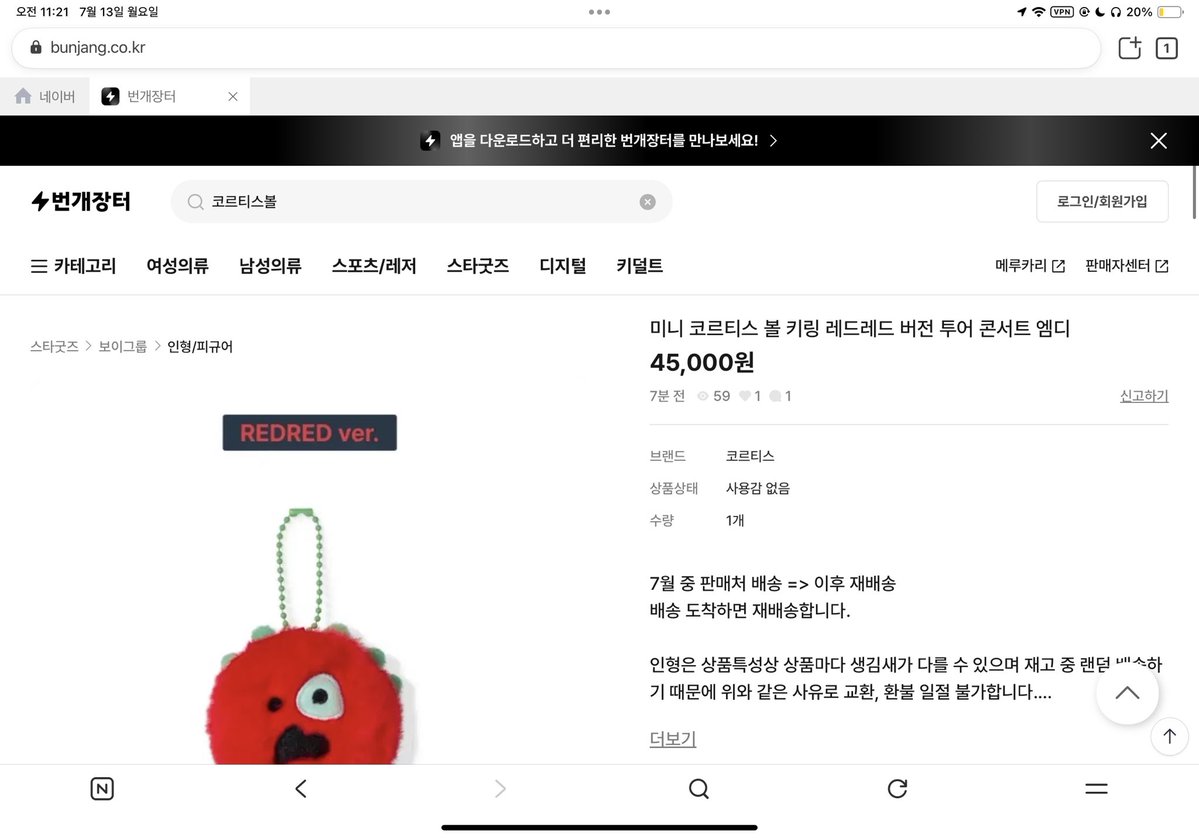Select 키덜트 category

(639, 266)
